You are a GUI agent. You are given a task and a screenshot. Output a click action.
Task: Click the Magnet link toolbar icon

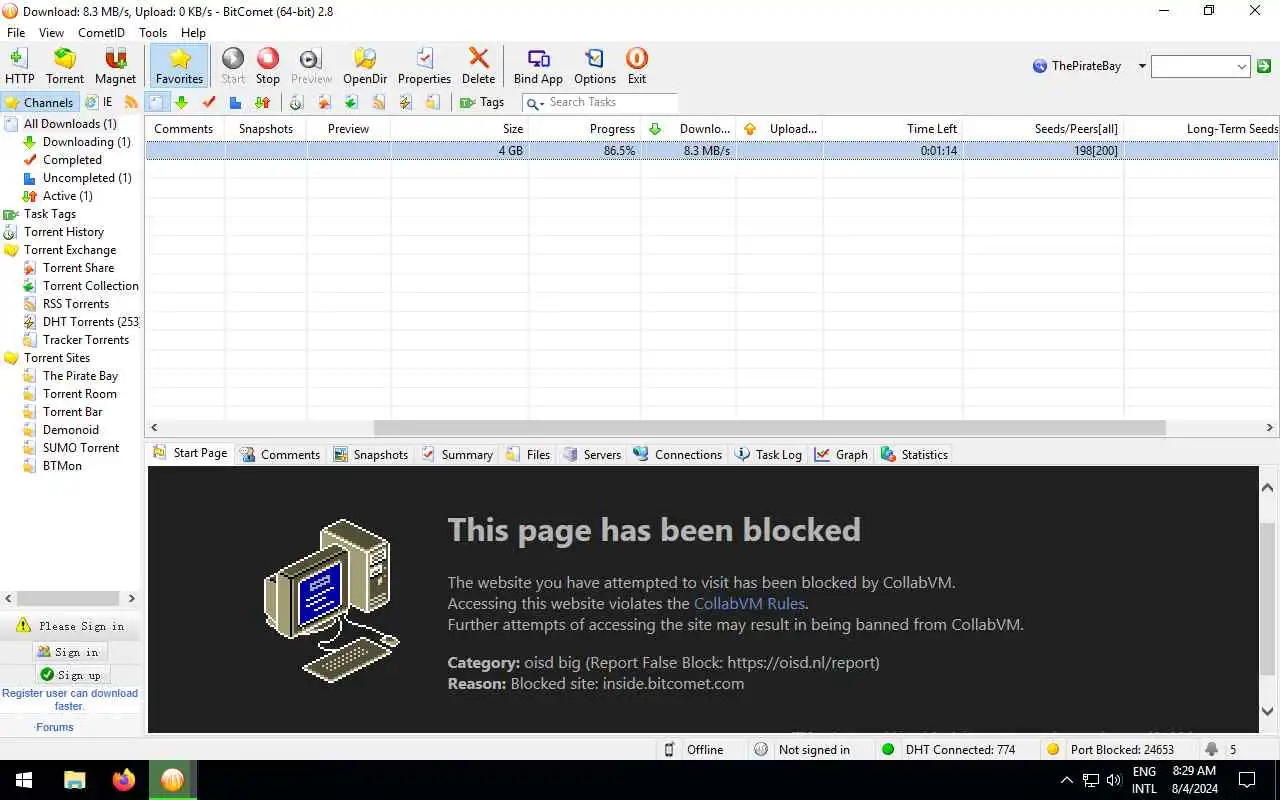[115, 66]
